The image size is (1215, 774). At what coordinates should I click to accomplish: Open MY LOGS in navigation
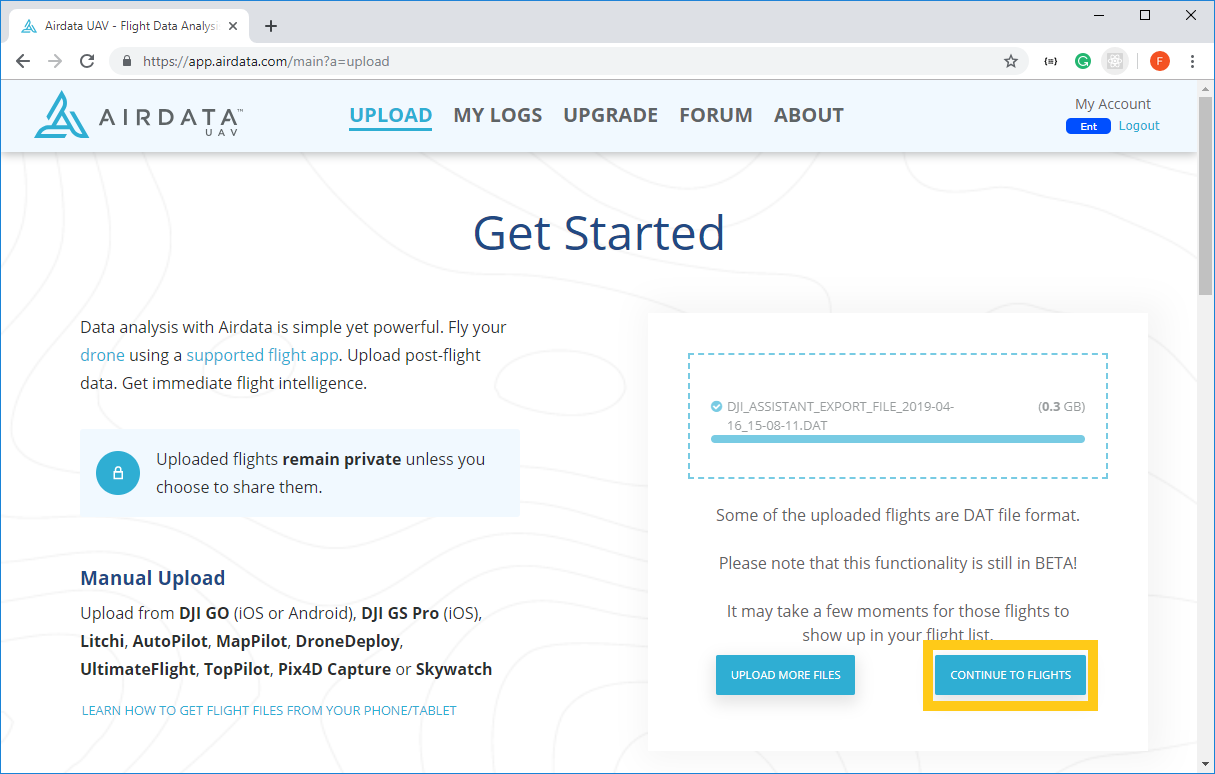coord(498,115)
